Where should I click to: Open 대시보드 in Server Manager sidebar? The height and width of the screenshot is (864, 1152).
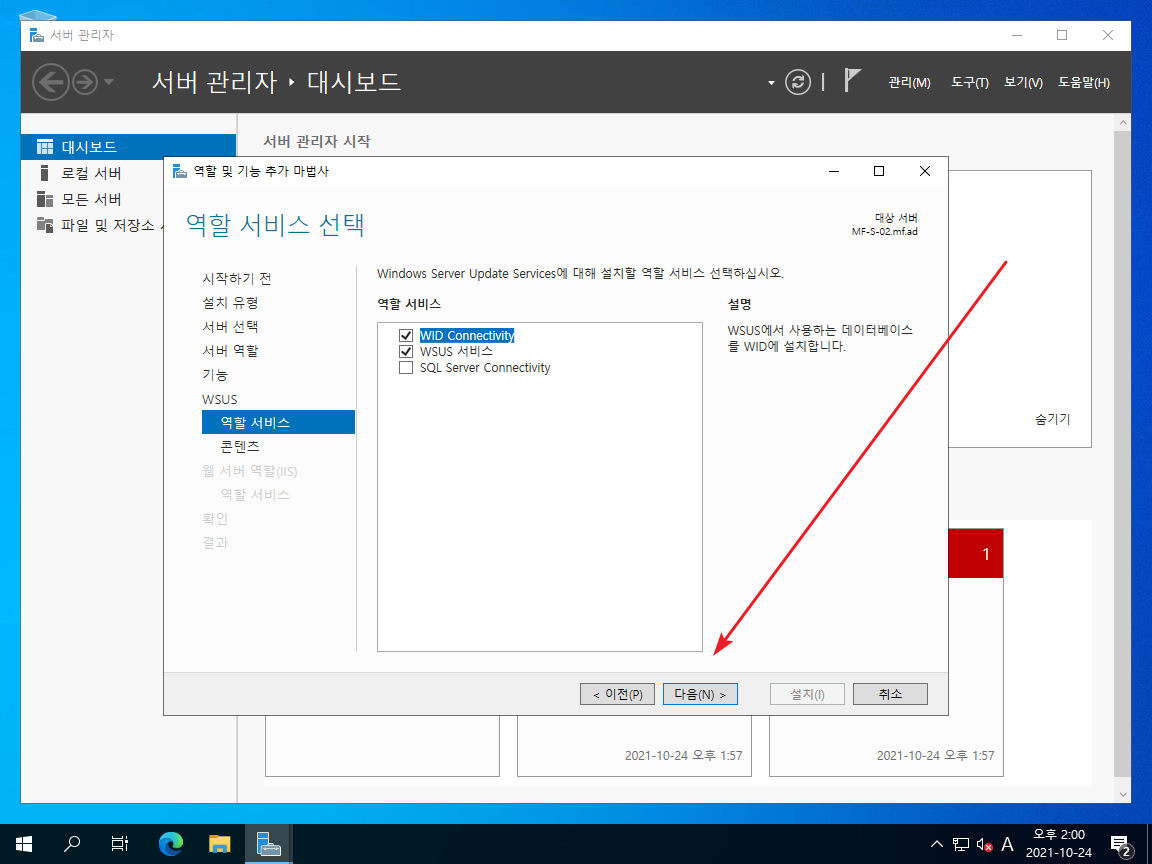129,147
